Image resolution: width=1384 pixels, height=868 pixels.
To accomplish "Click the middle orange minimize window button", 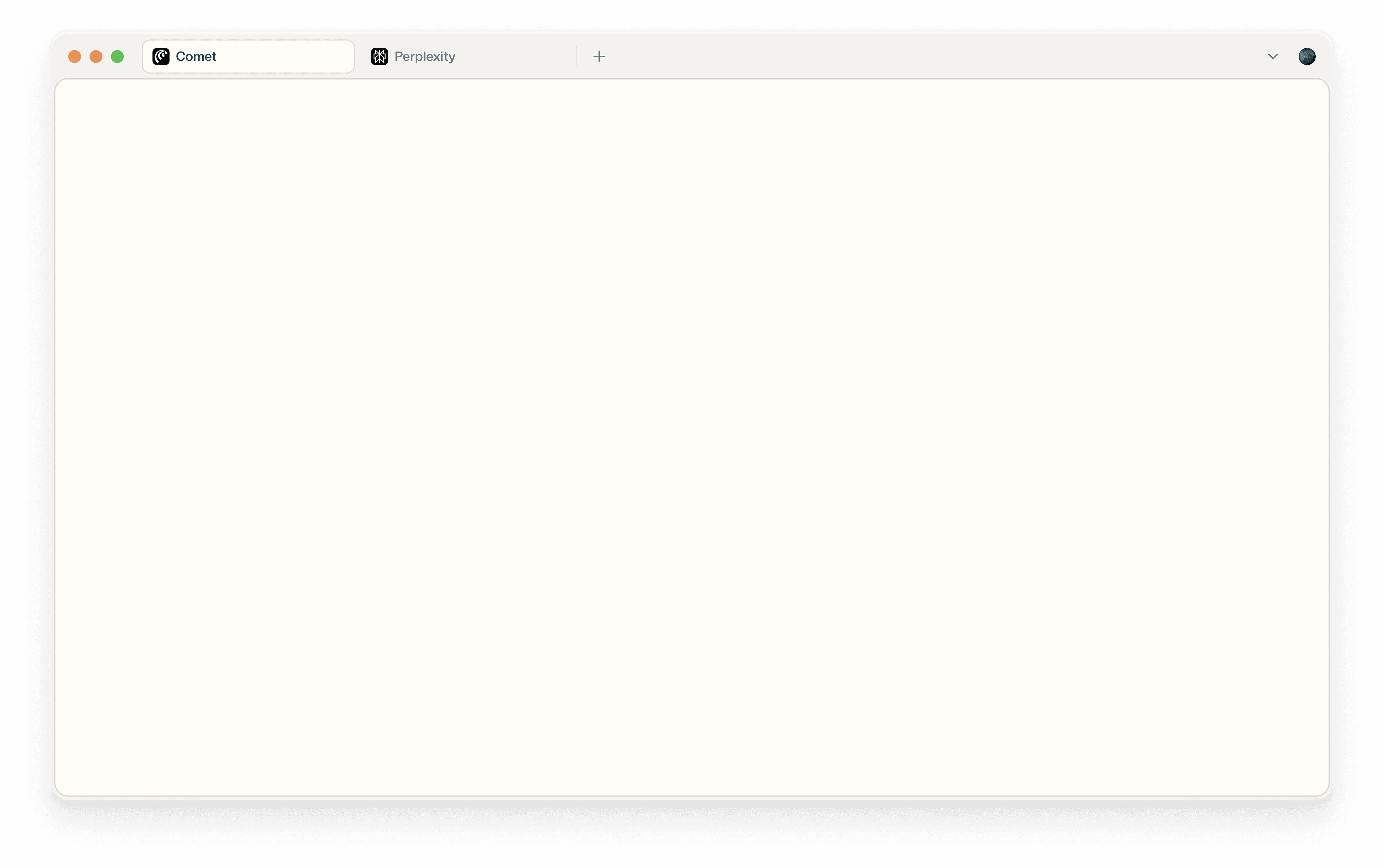I will pos(96,56).
